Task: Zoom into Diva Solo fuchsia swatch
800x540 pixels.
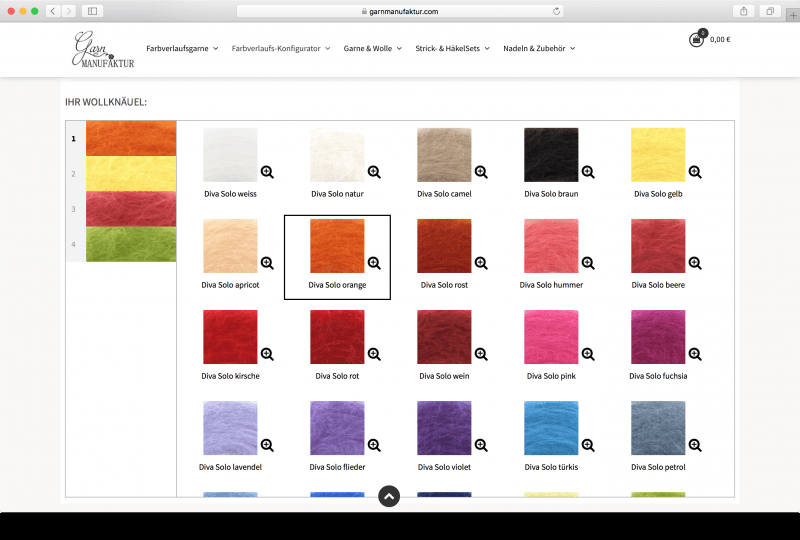Action: pyautogui.click(x=695, y=354)
